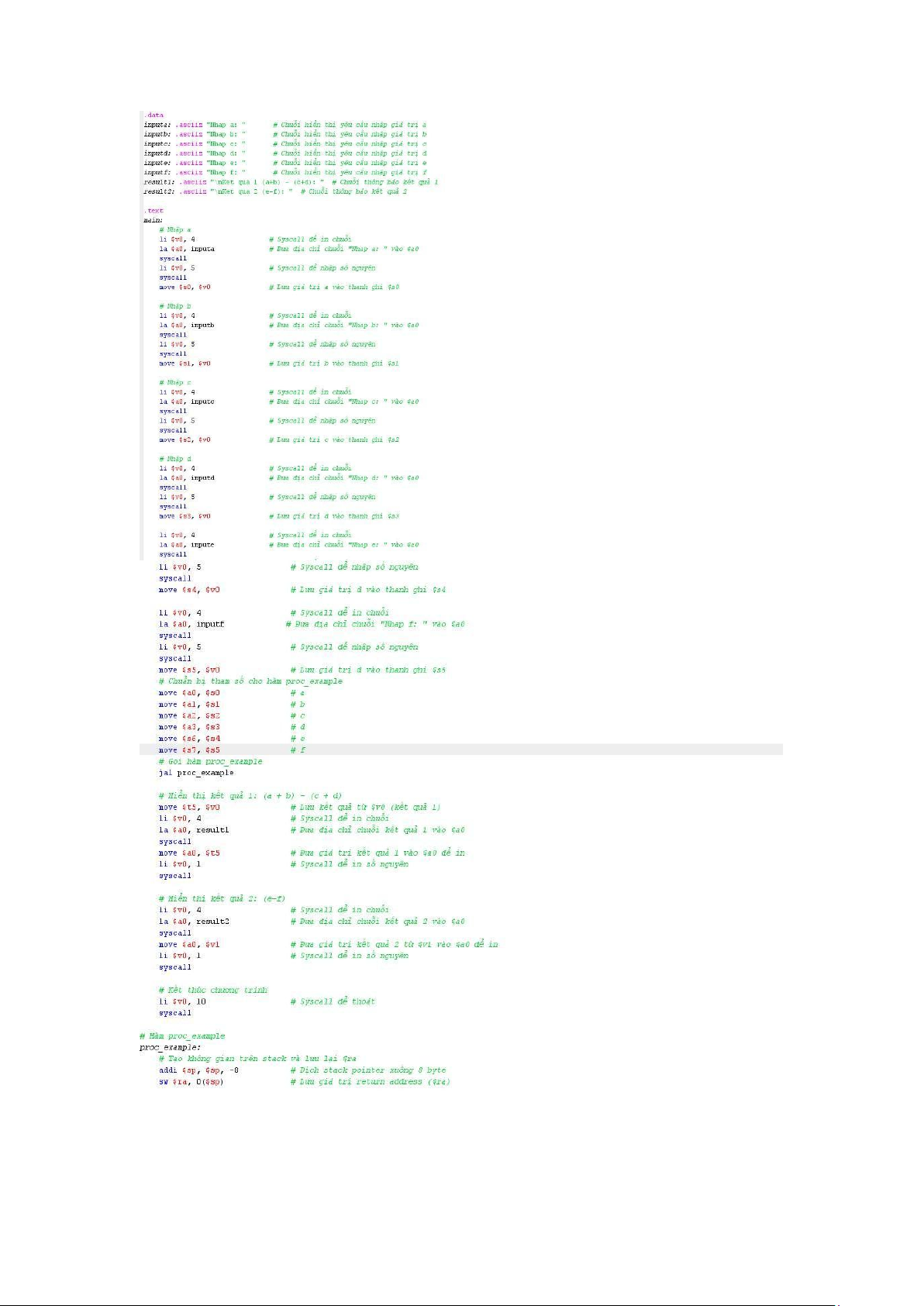Screen dimensions: 924x1306
Task: Click the proc_example: label definition
Action: (170, 1047)
